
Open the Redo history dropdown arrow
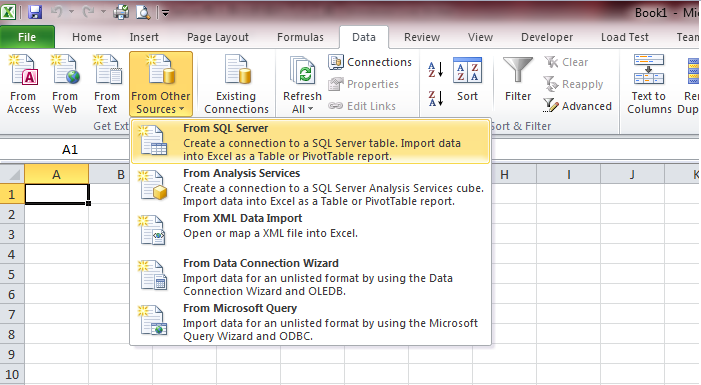point(103,12)
